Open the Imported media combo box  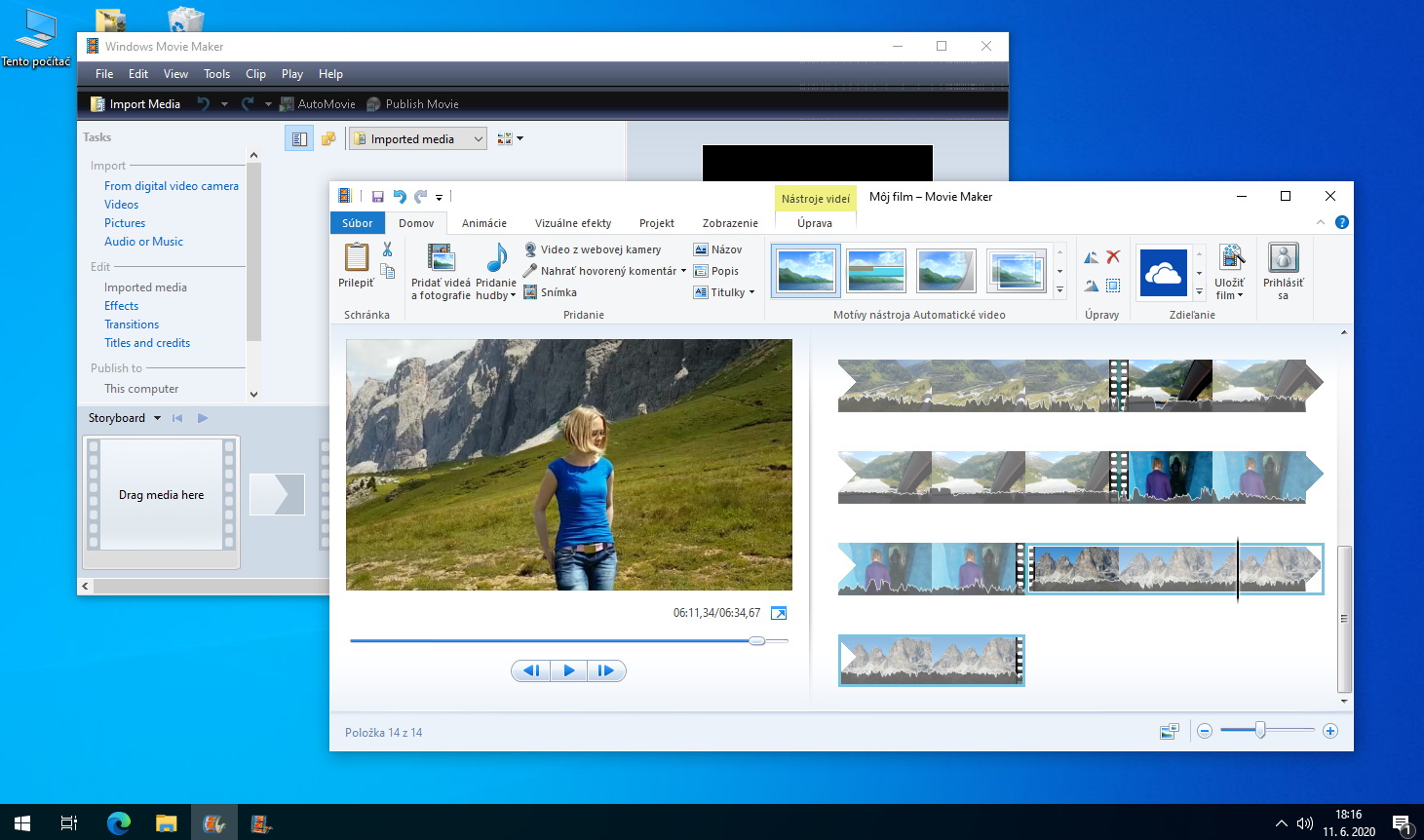418,139
